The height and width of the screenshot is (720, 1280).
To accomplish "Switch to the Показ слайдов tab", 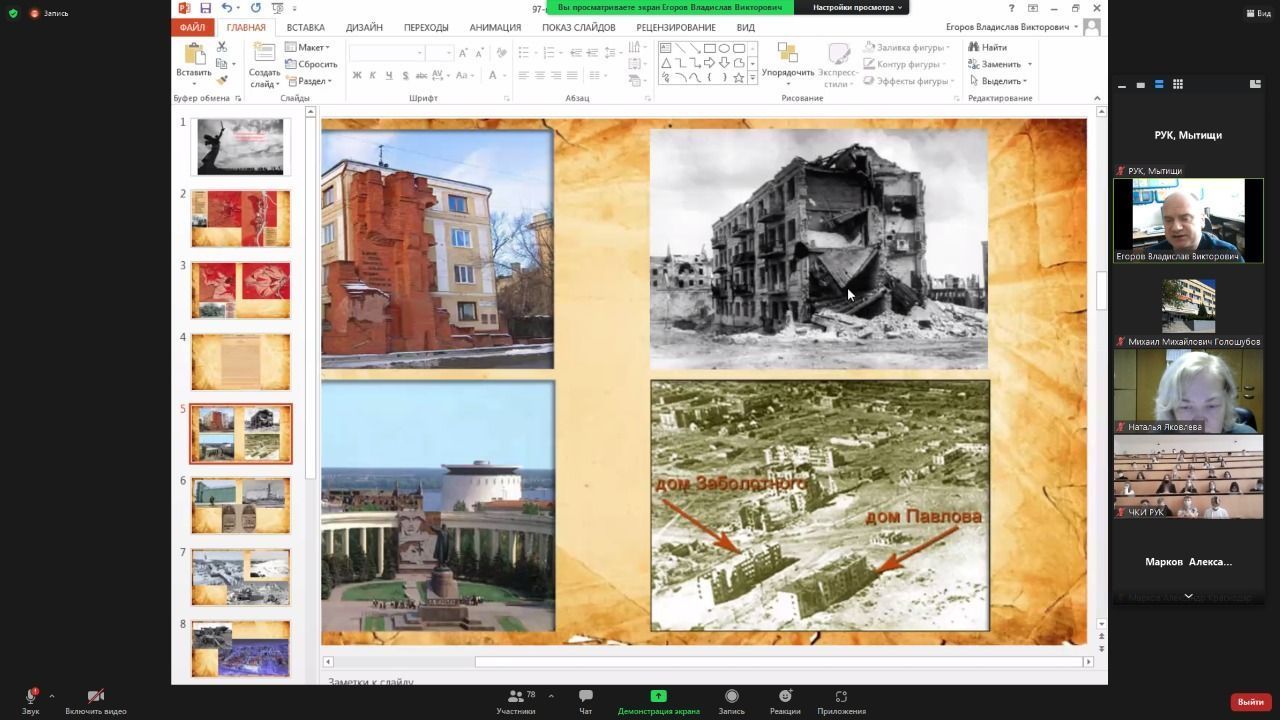I will (579, 27).
